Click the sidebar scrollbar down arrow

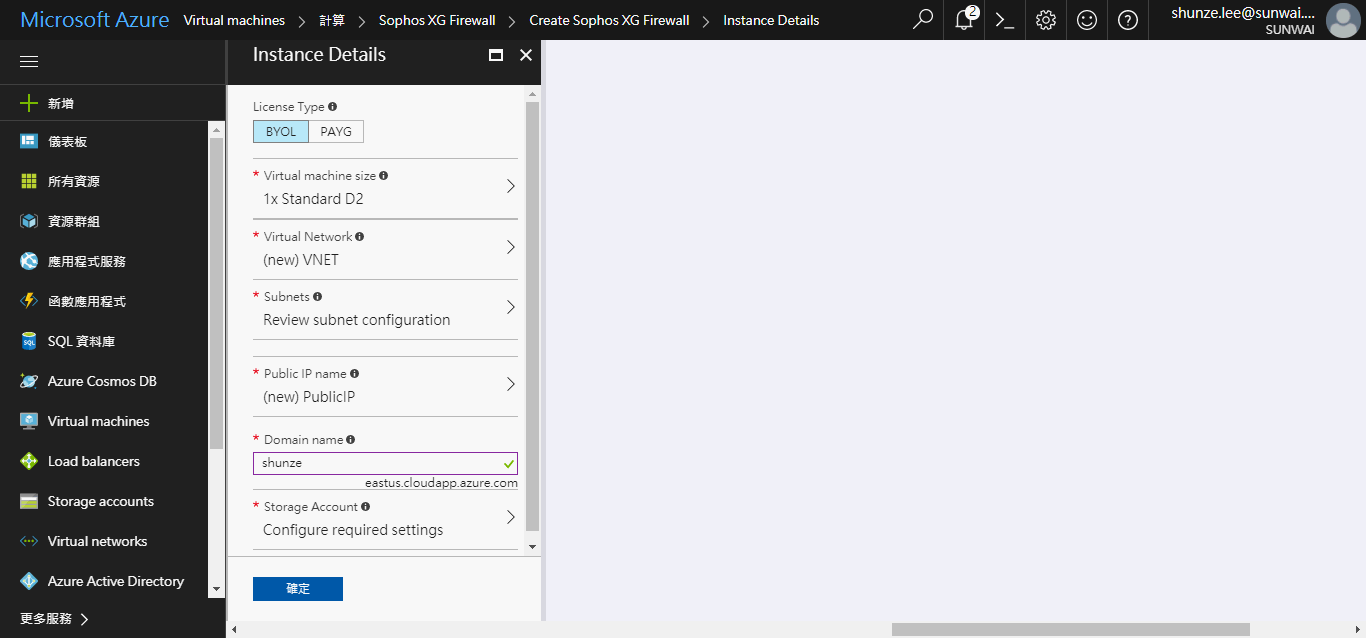point(216,590)
